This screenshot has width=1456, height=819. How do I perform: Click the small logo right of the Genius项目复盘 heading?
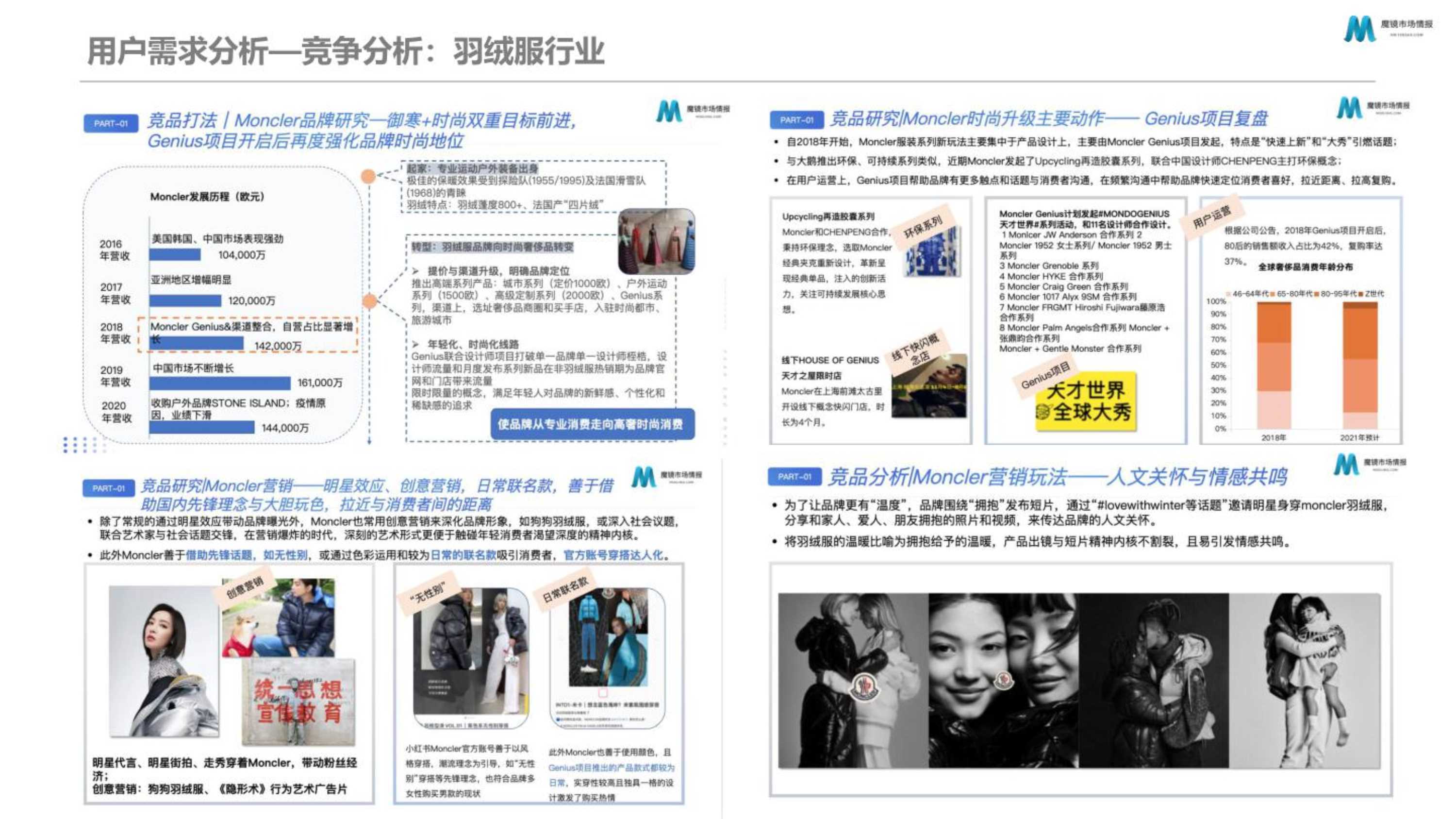click(1373, 107)
